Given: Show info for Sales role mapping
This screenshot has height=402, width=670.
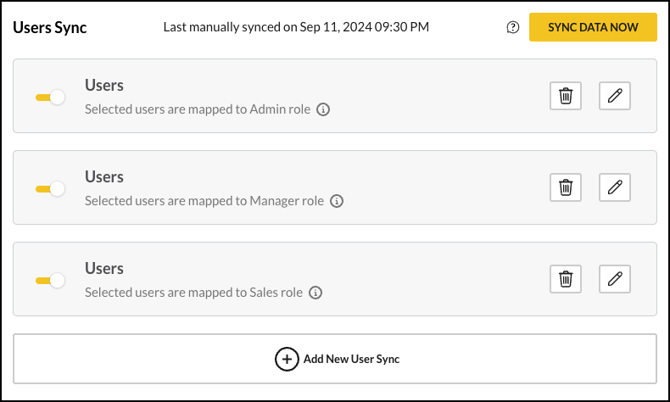Looking at the screenshot, I should coord(315,293).
